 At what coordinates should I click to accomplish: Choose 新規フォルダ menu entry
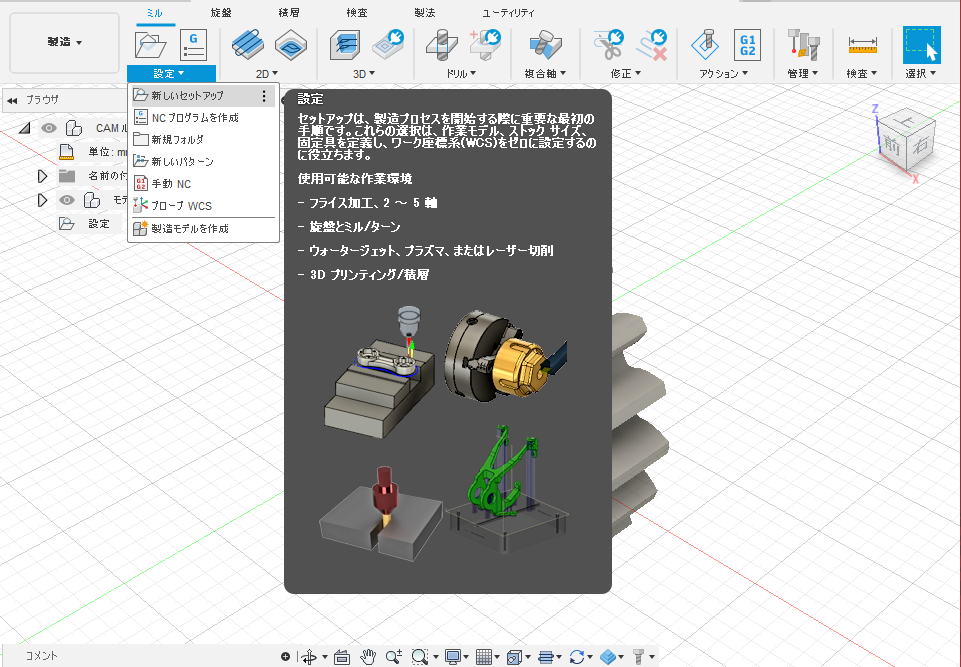(x=203, y=140)
